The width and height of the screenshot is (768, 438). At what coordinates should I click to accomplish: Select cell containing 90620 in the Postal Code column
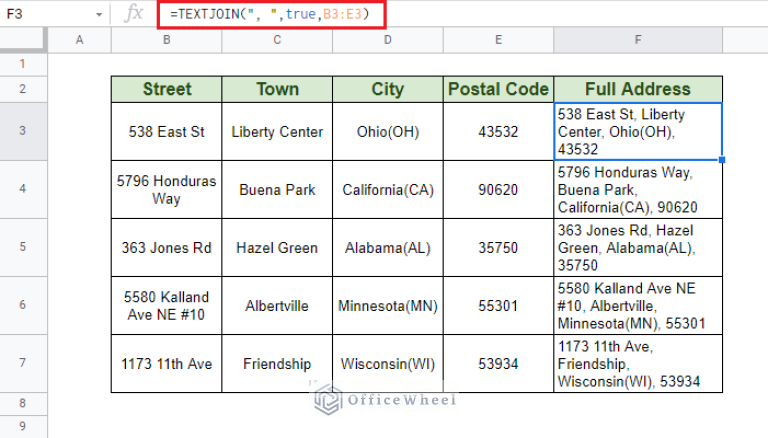498,189
